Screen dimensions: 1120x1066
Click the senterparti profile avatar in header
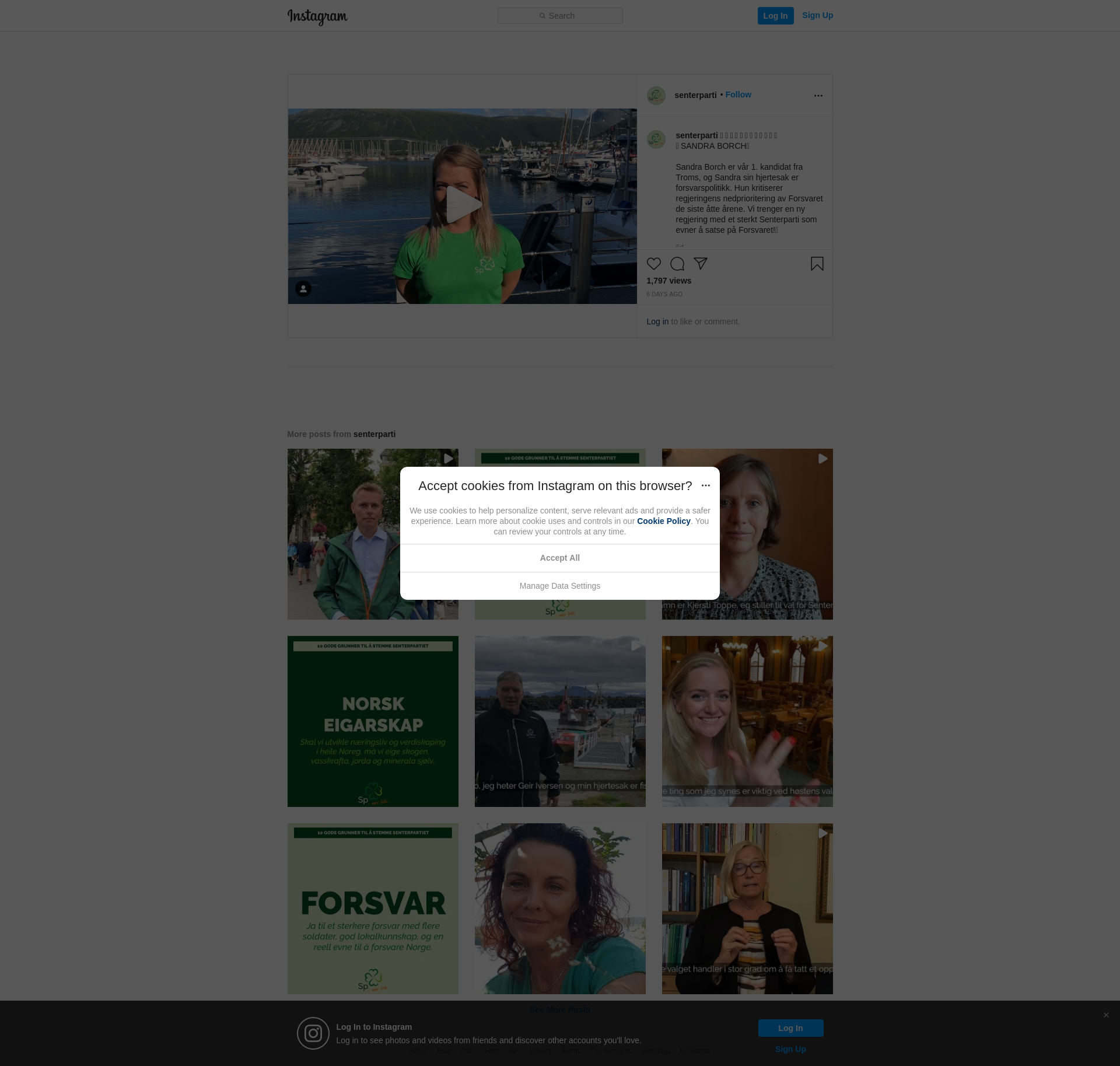coord(656,96)
